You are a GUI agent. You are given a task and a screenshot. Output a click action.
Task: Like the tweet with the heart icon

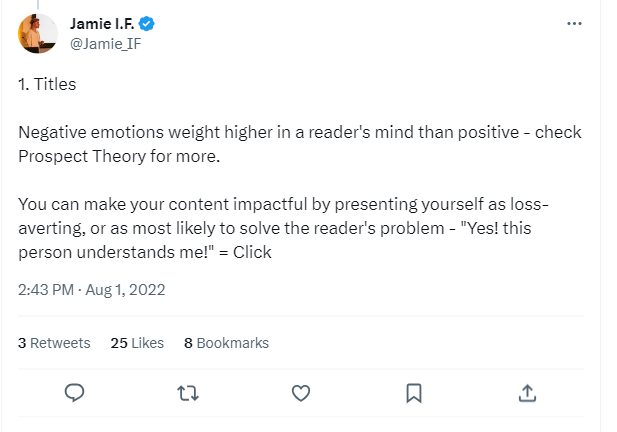point(301,393)
